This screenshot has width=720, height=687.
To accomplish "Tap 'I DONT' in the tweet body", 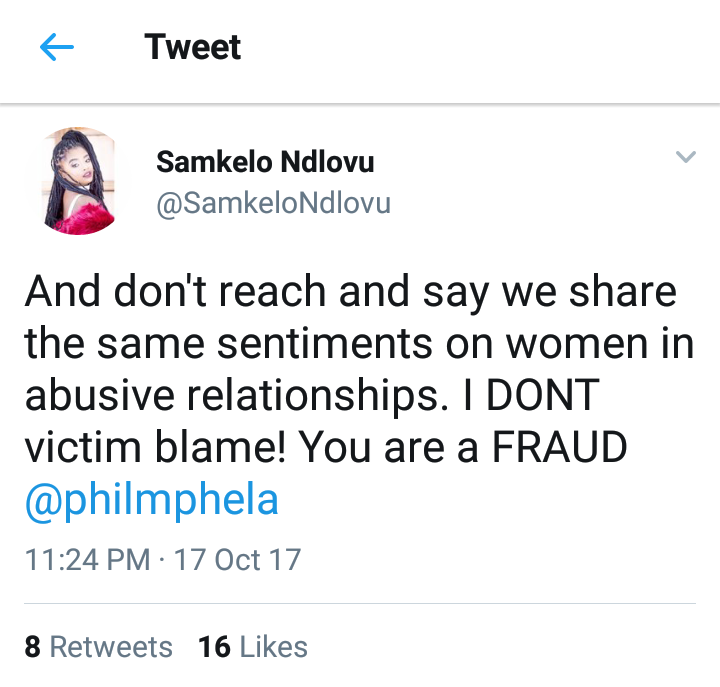I will pyautogui.click(x=531, y=394).
